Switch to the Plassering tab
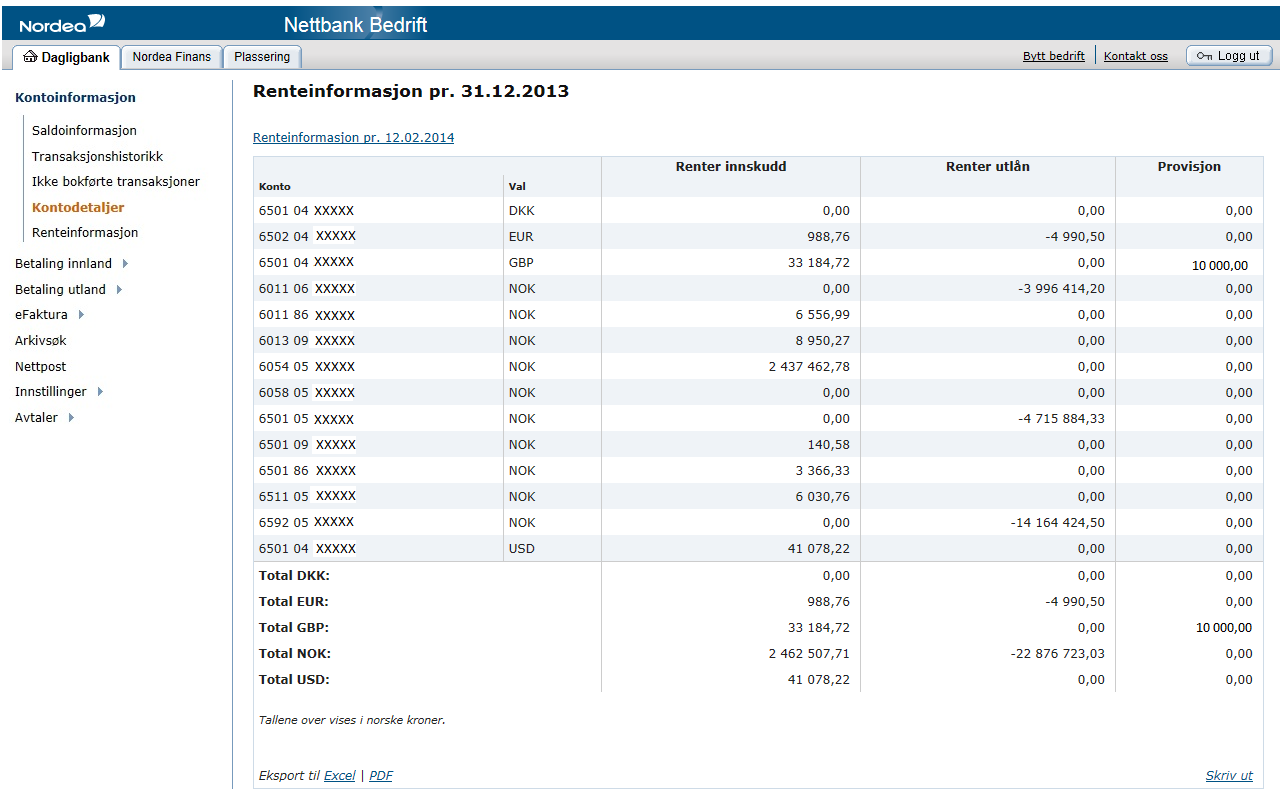Screen dimensions: 1280x789 (x=262, y=57)
